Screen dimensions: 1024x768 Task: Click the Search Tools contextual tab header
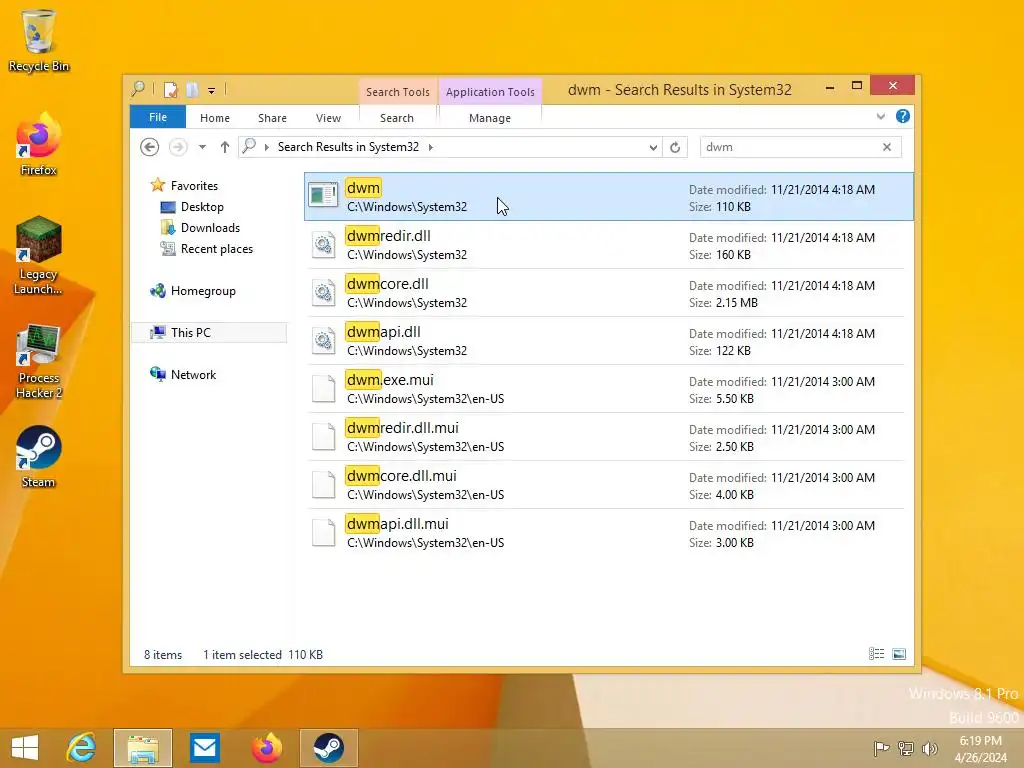click(x=398, y=92)
